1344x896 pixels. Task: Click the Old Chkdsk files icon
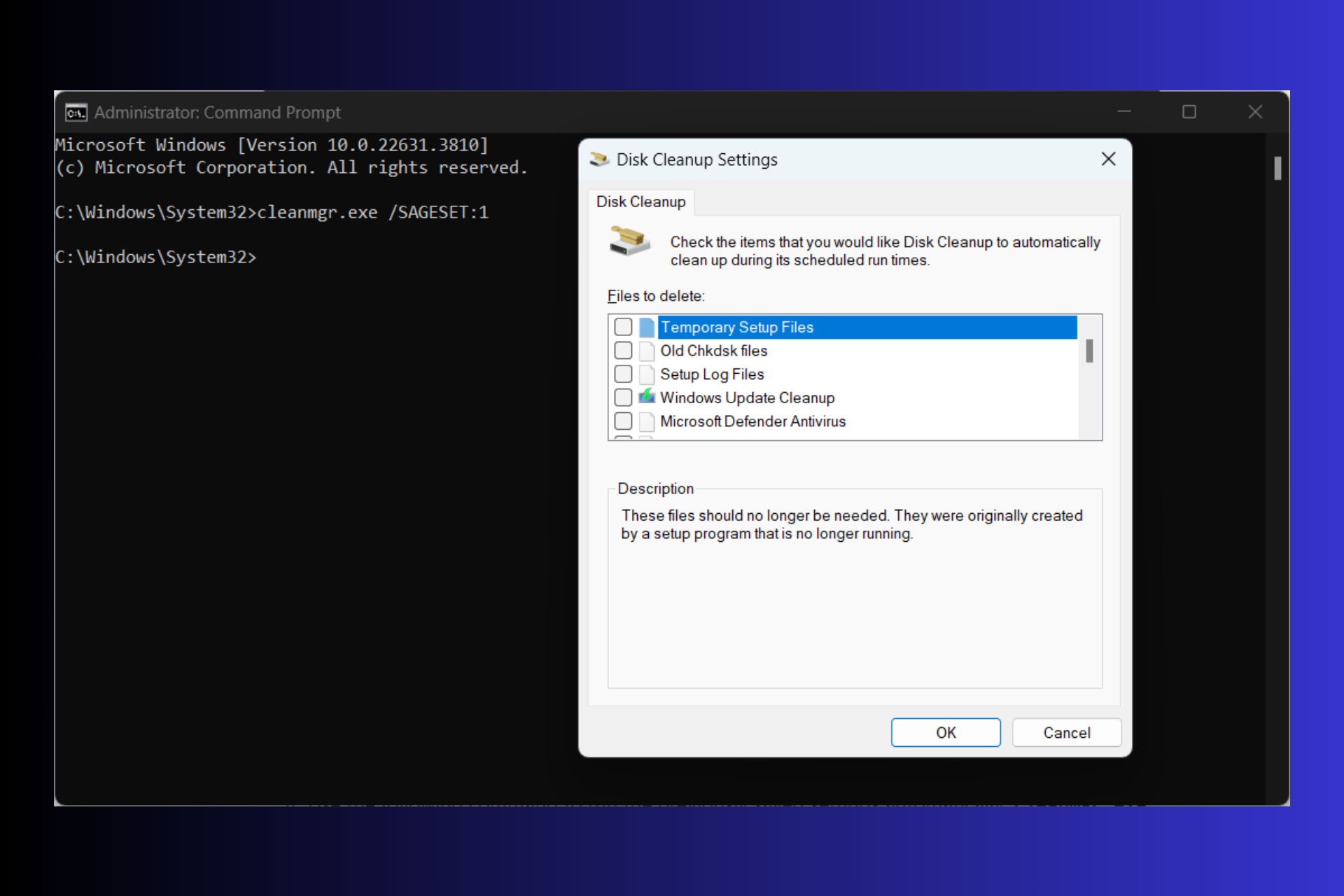pyautogui.click(x=645, y=350)
